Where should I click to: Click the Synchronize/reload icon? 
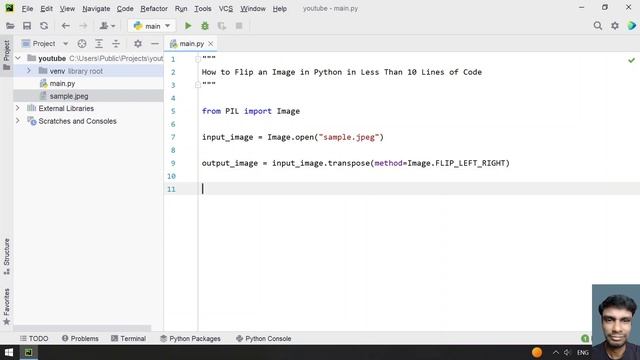[x=44, y=26]
